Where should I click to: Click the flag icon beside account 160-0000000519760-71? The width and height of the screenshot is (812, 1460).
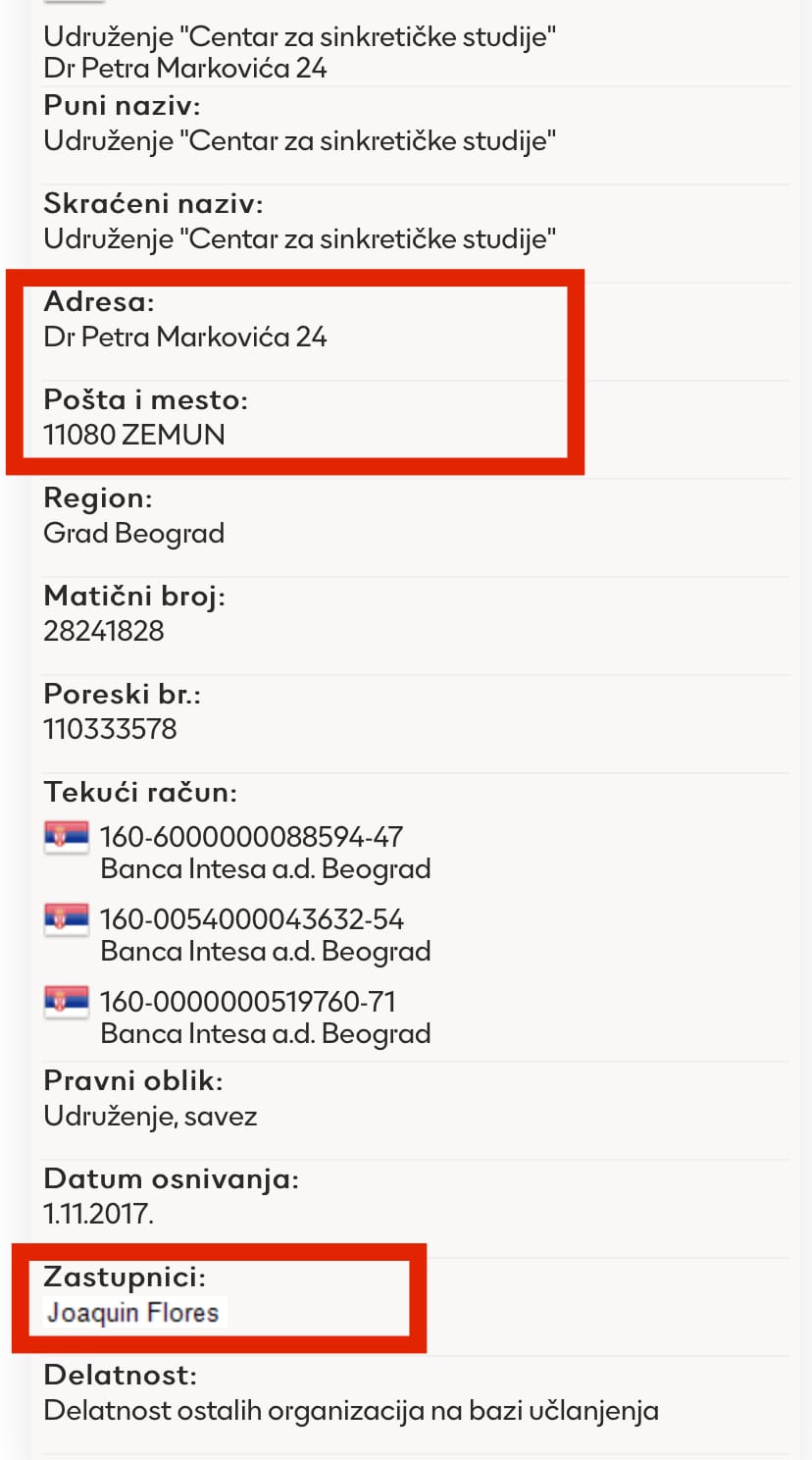[x=67, y=1003]
